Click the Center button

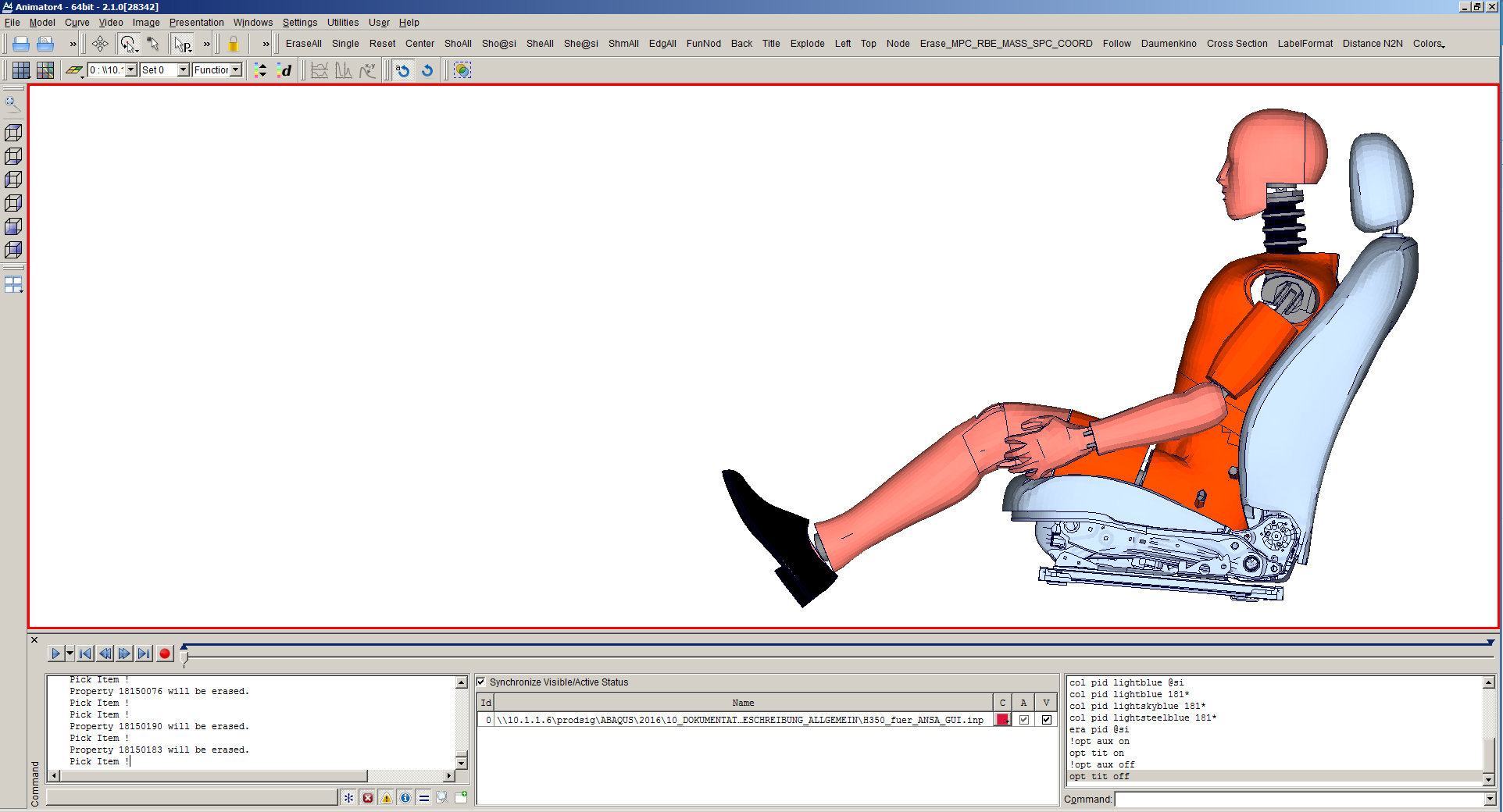click(x=419, y=44)
